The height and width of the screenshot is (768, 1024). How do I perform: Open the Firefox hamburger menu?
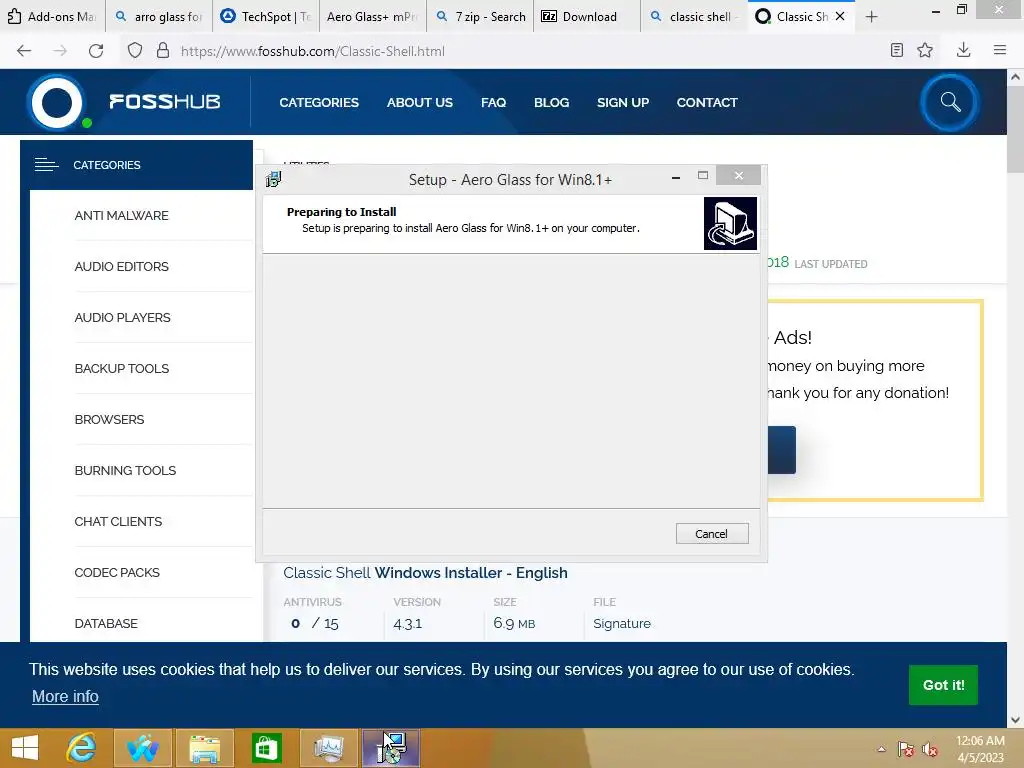pos(999,50)
